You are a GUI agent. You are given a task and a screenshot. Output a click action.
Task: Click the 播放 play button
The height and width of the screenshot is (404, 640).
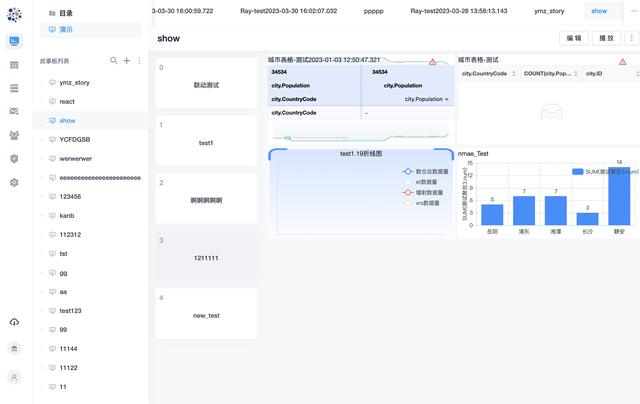tap(606, 38)
